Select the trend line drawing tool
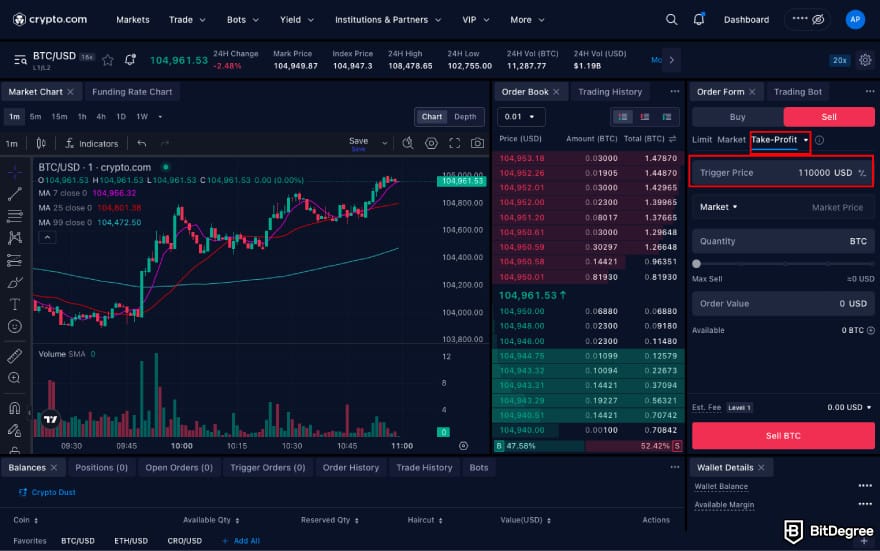This screenshot has width=880, height=551. click(x=15, y=194)
